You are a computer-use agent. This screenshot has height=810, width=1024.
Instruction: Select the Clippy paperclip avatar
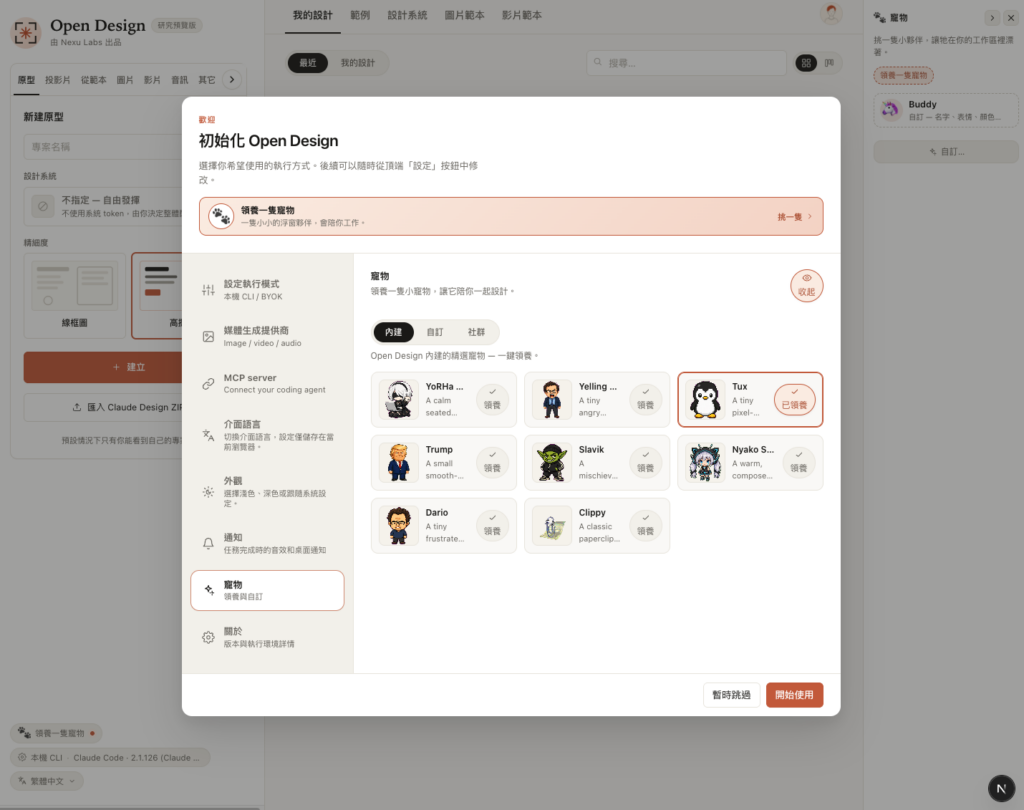click(x=552, y=525)
